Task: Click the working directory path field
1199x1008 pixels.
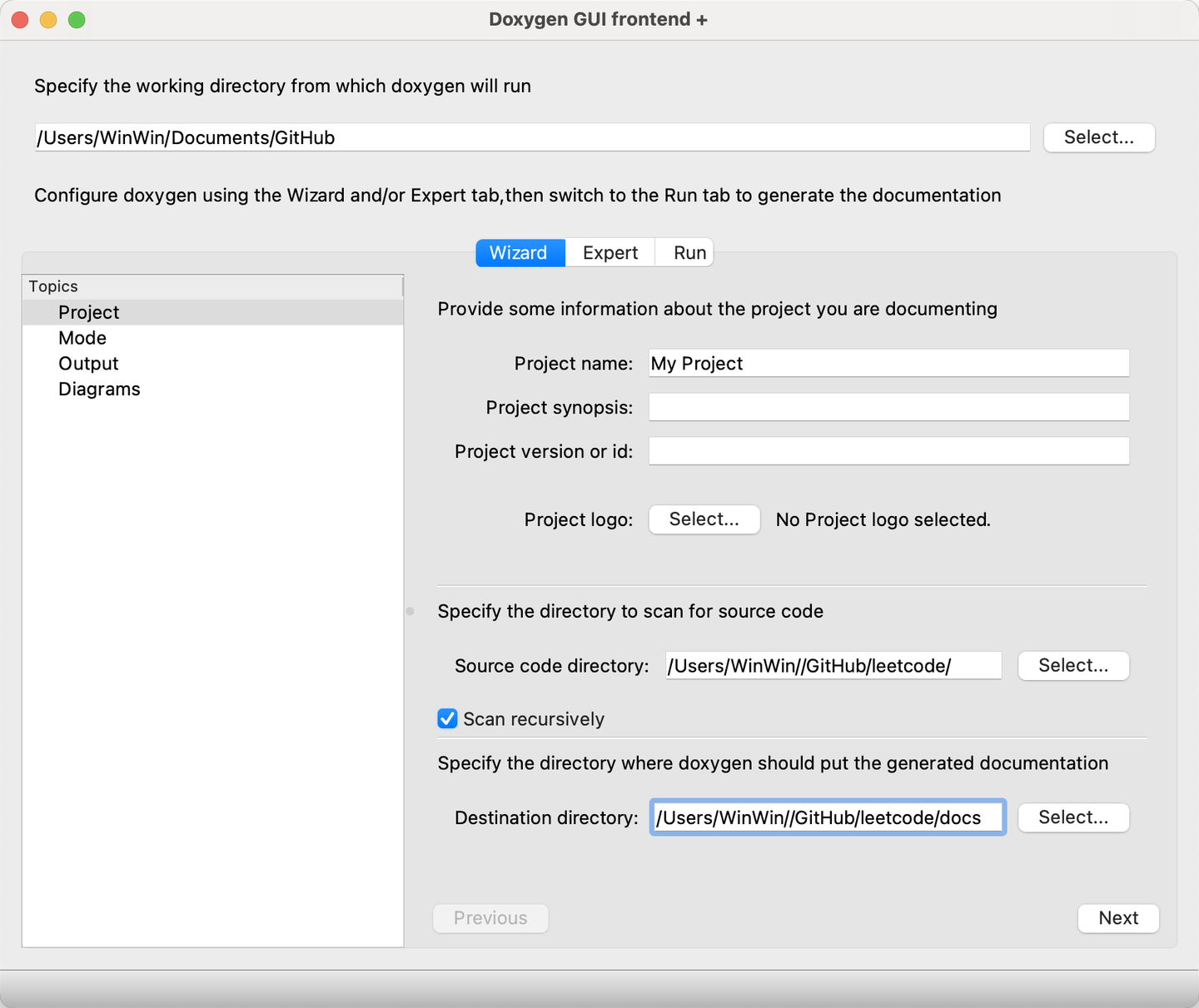Action: tap(532, 137)
